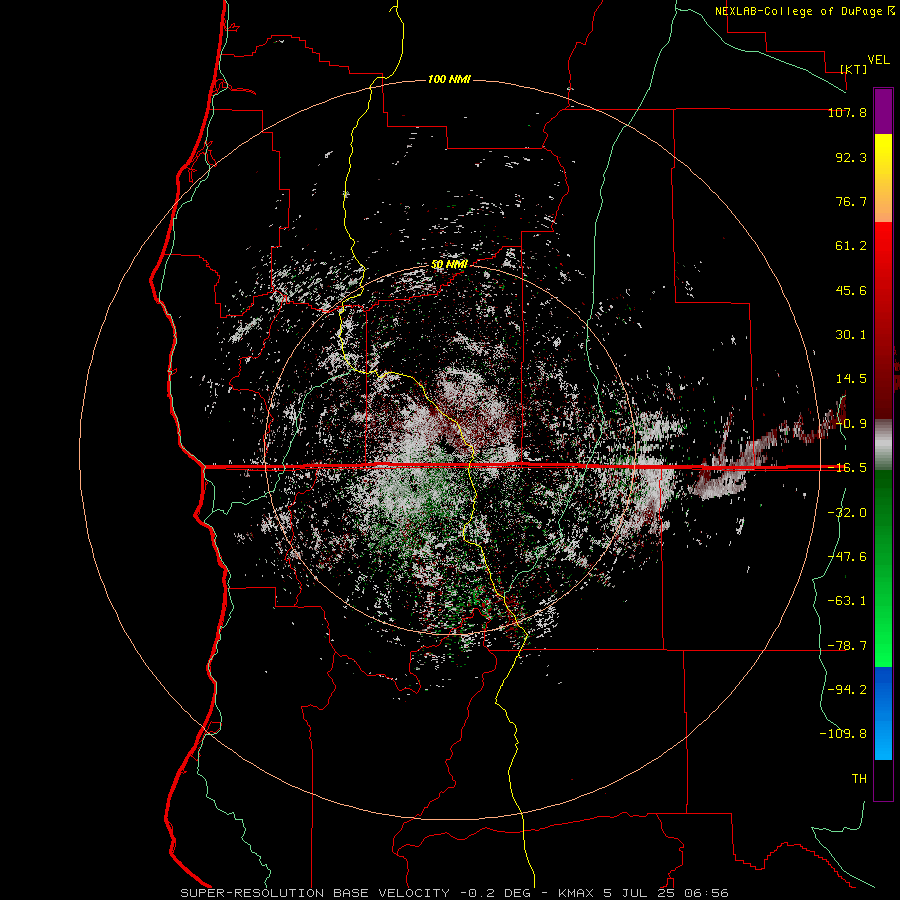Click the 14.5 legend value
The width and height of the screenshot is (900, 900).
851,379
